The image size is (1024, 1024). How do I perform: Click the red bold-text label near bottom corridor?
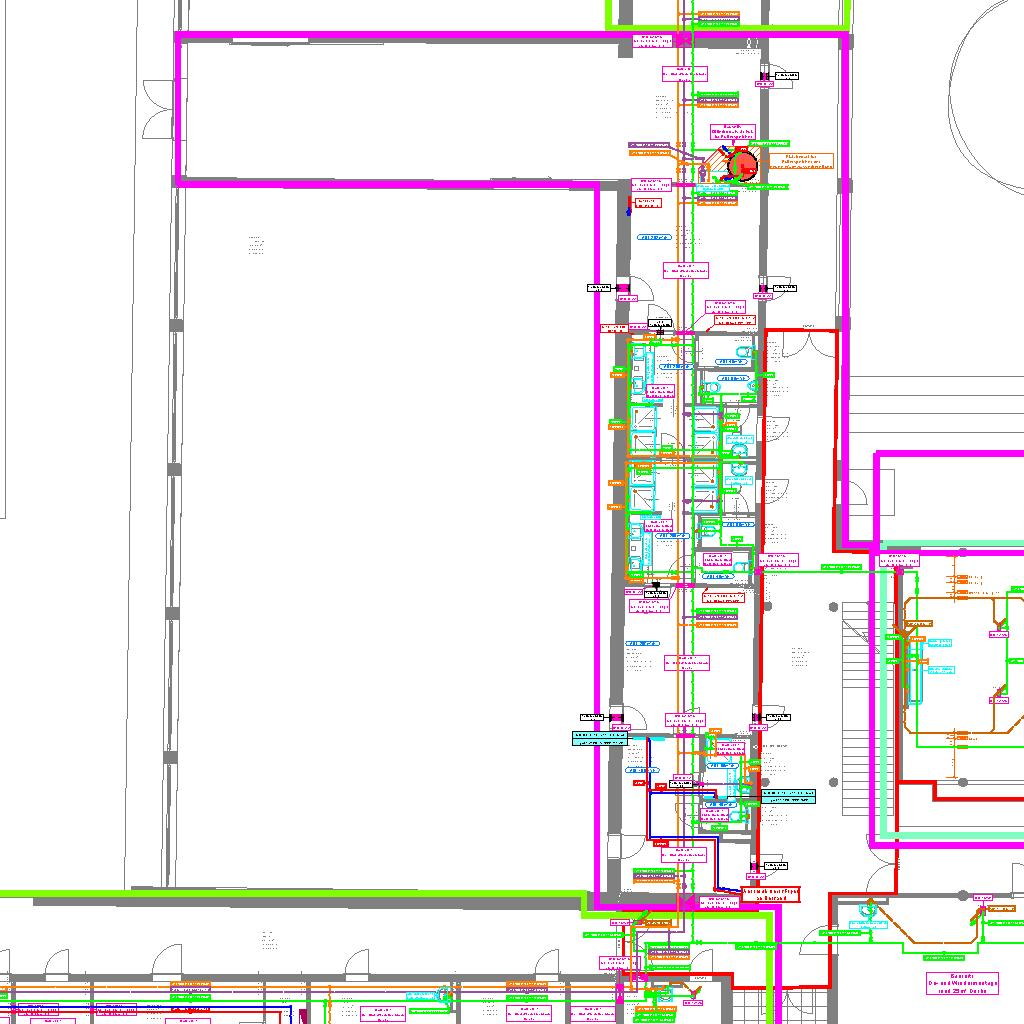tap(770, 894)
